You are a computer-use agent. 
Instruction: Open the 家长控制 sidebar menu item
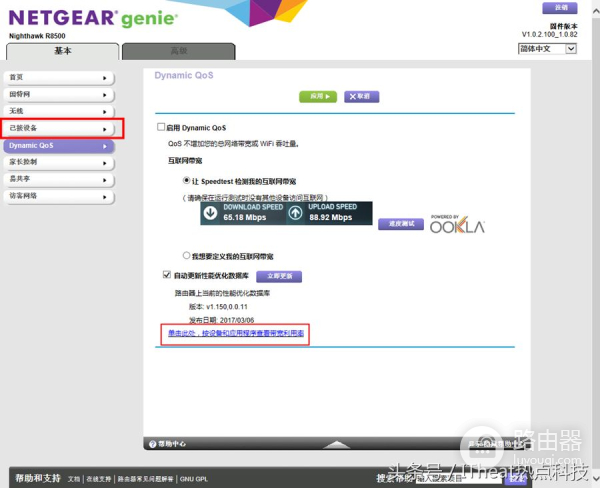click(x=59, y=162)
